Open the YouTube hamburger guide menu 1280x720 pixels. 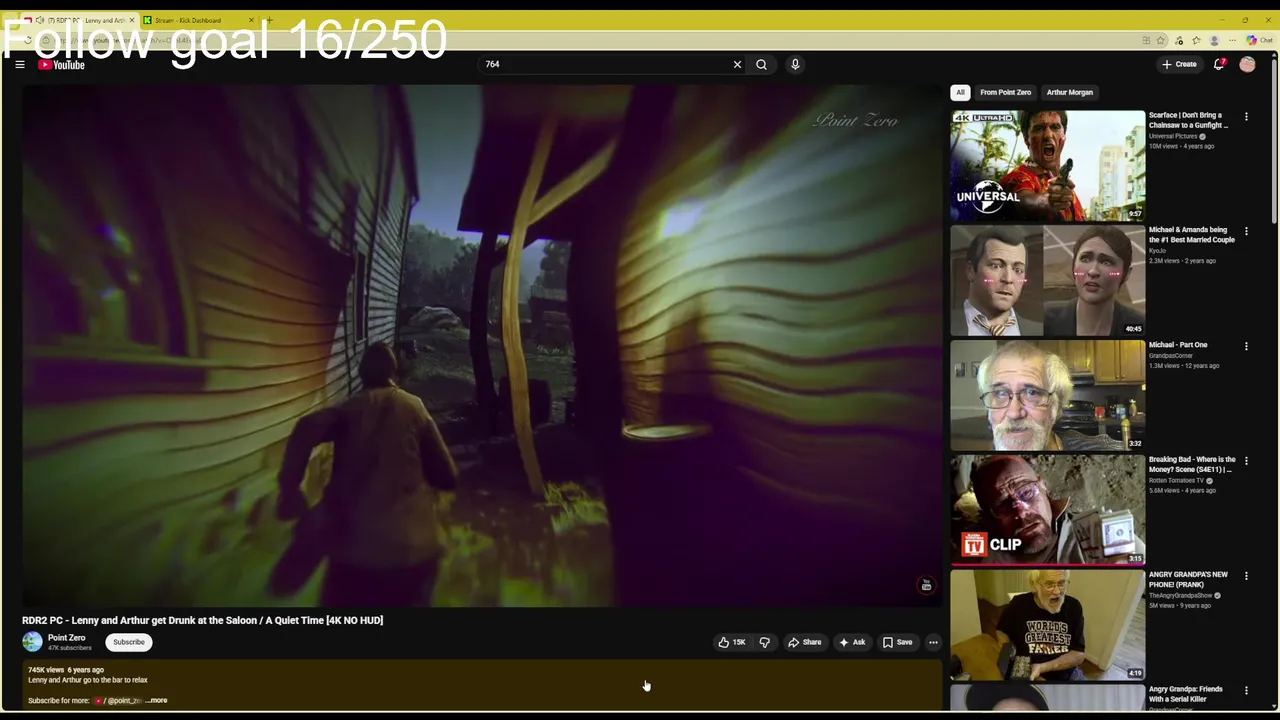[19, 64]
